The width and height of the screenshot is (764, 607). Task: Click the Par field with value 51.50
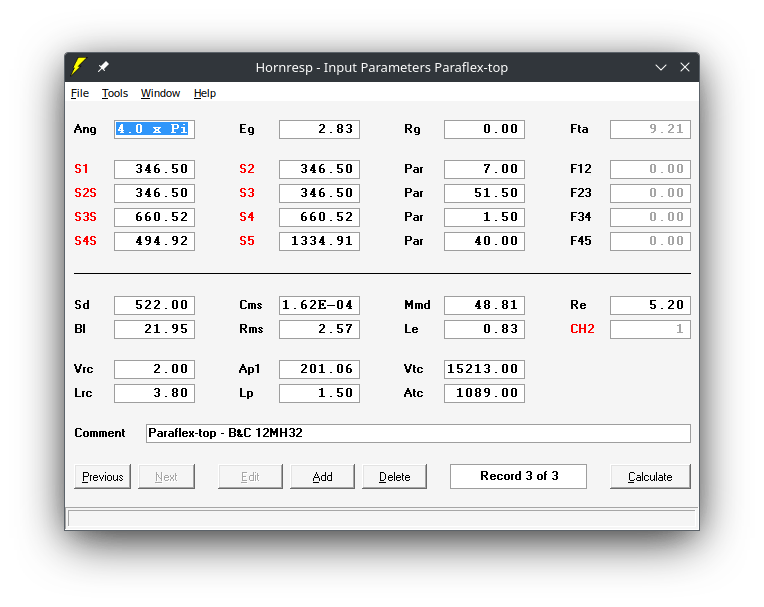pyautogui.click(x=484, y=193)
